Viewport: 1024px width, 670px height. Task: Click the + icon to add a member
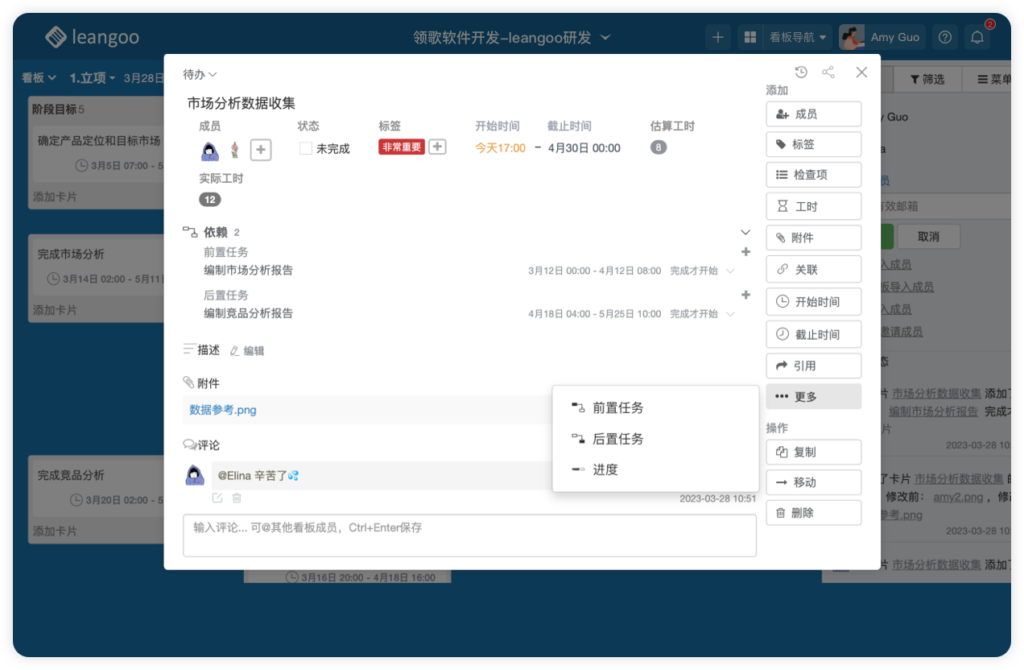[260, 150]
